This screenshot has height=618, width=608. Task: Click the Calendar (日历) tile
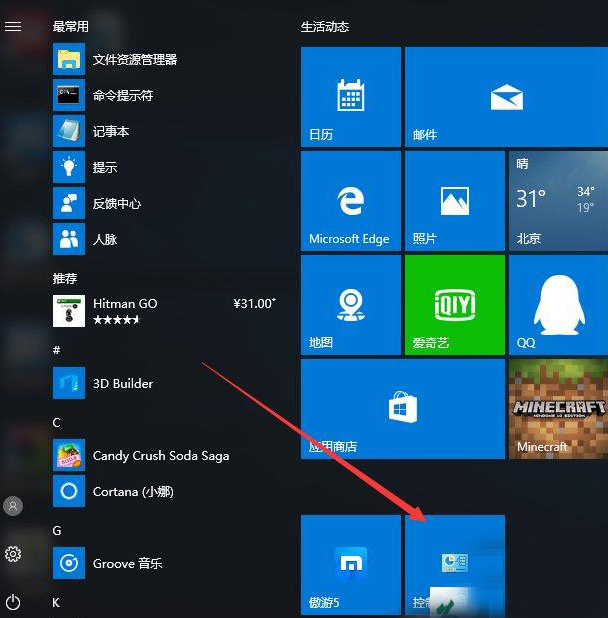[x=350, y=97]
